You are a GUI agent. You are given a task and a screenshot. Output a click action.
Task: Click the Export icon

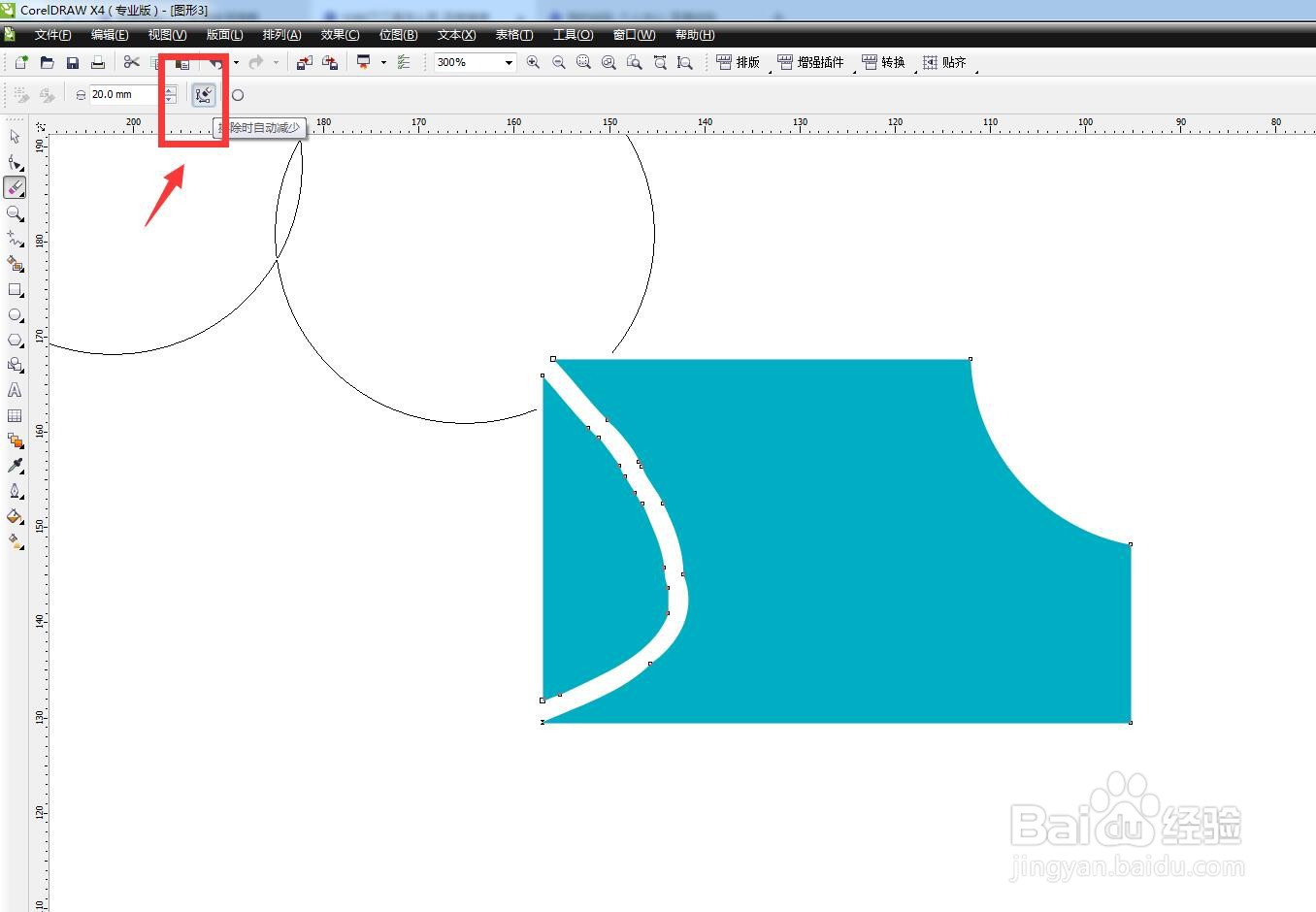tap(330, 62)
